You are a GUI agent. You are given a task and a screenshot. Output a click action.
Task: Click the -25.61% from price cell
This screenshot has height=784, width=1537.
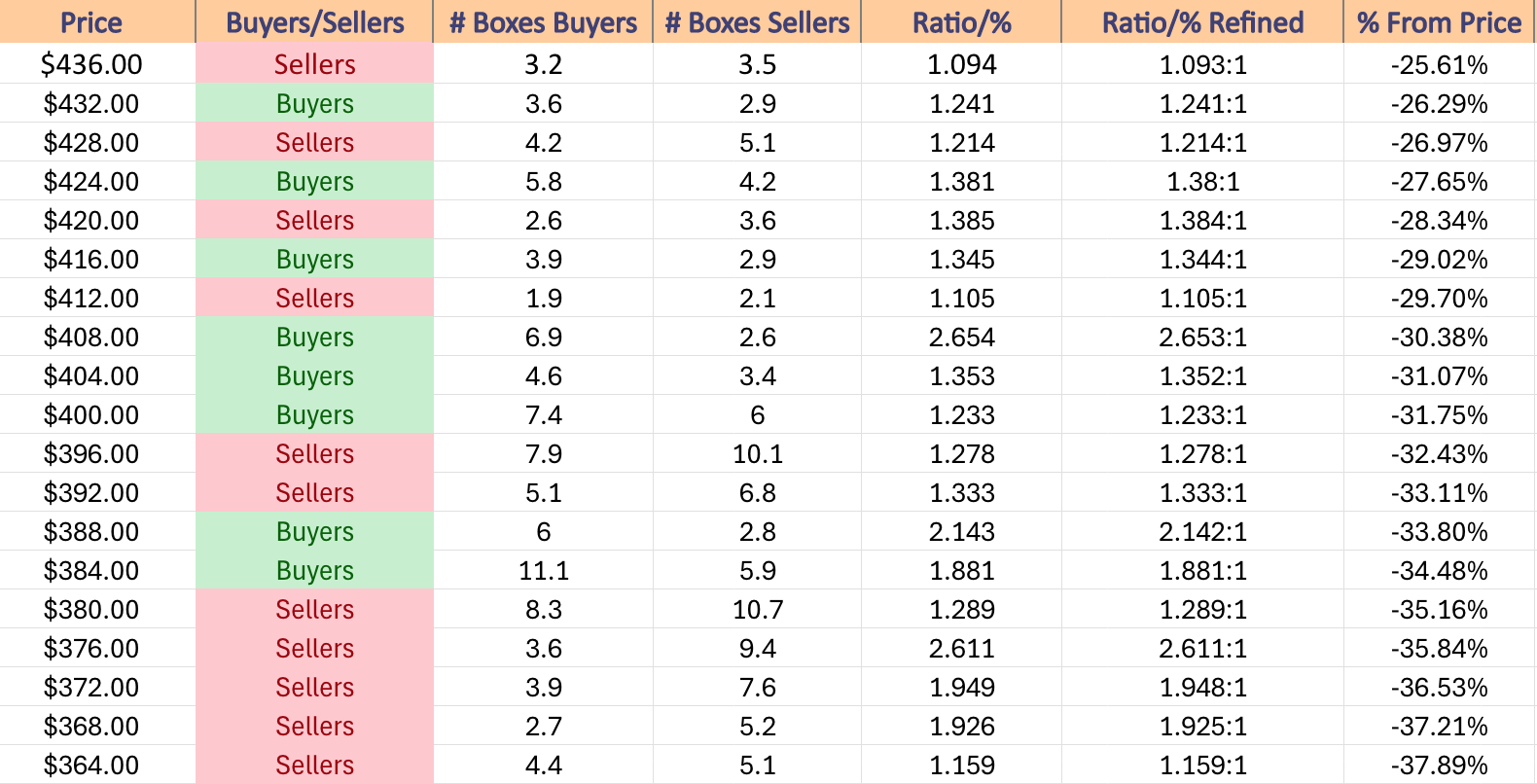pyautogui.click(x=1439, y=64)
